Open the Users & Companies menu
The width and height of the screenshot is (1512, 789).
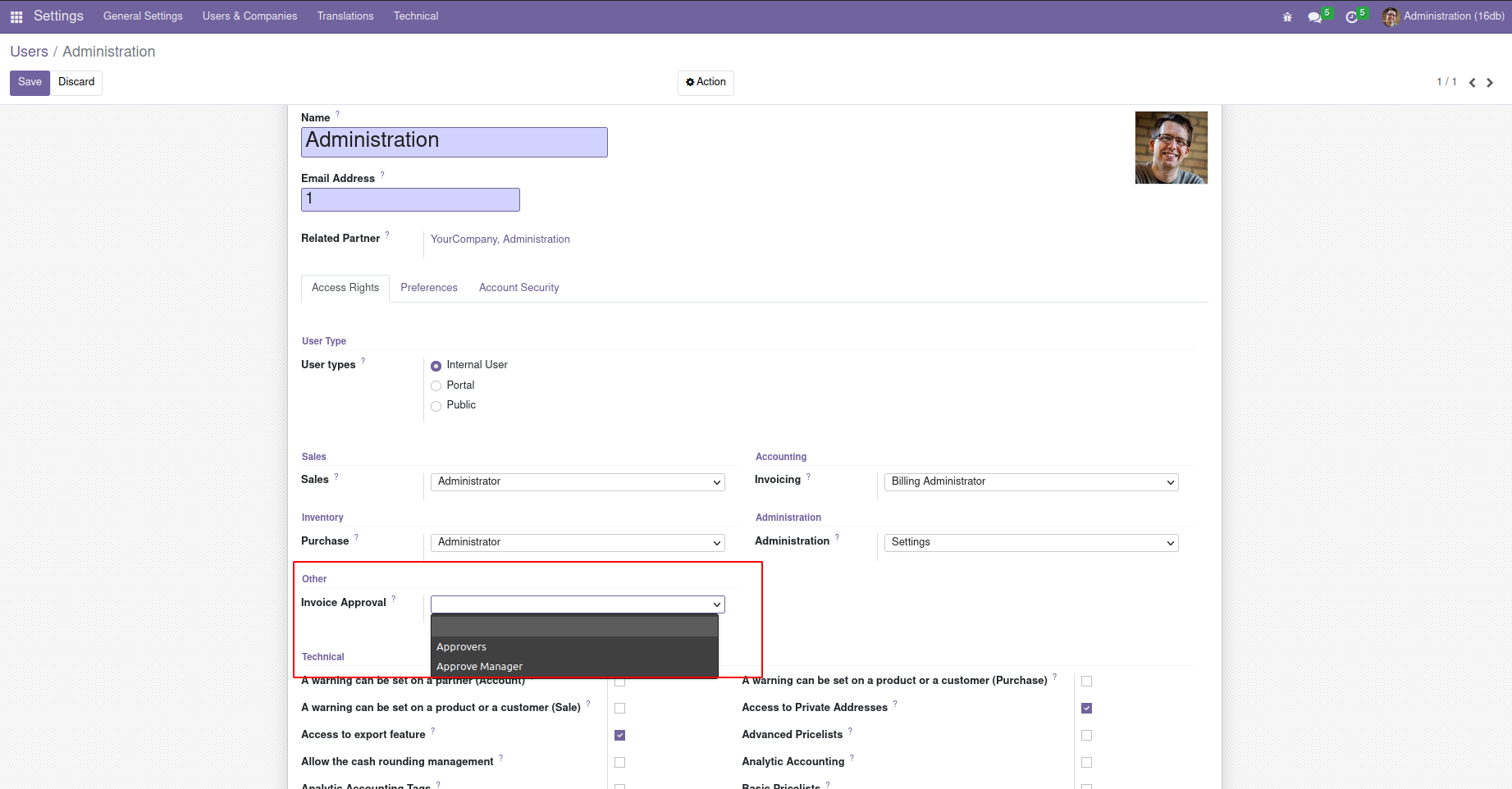(x=249, y=16)
